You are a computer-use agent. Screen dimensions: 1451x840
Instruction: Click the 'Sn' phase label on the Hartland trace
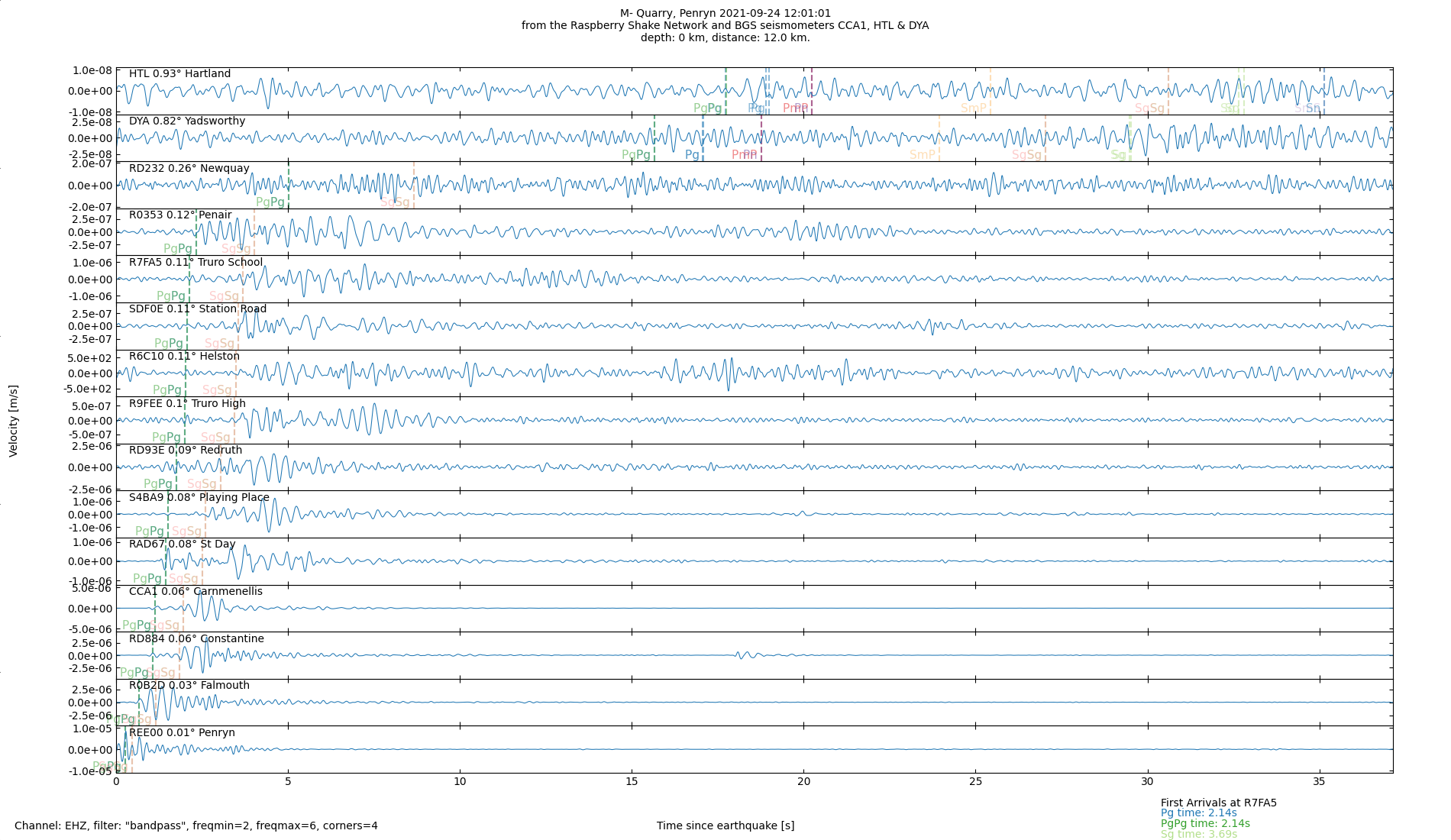click(1313, 108)
